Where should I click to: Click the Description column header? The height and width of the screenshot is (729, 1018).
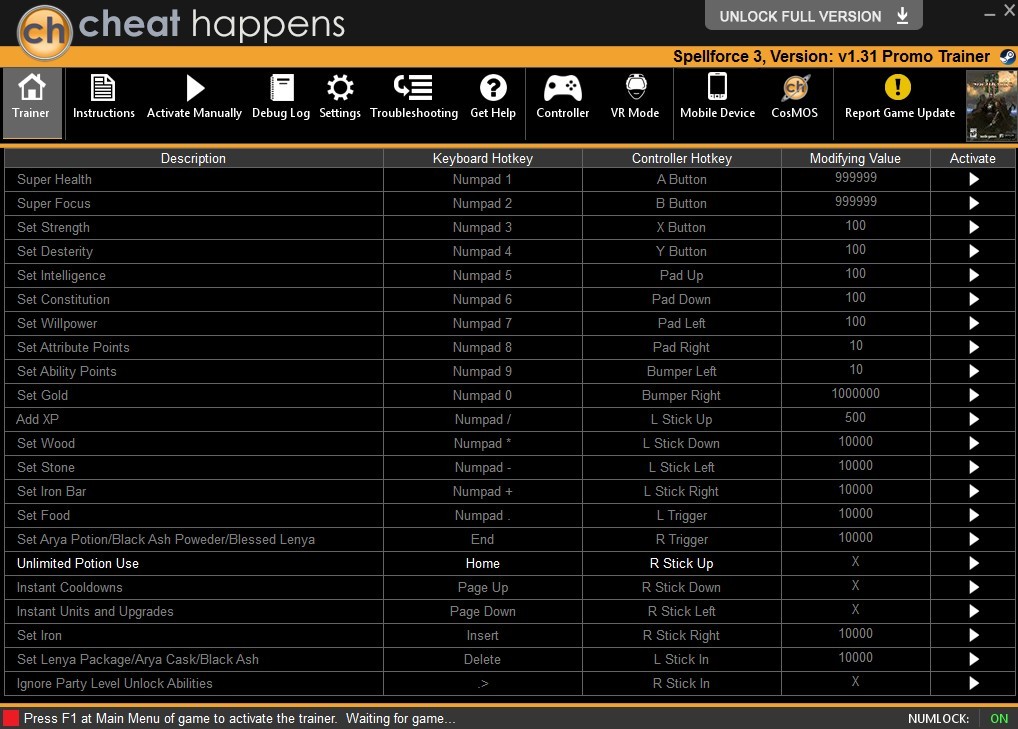pos(193,158)
